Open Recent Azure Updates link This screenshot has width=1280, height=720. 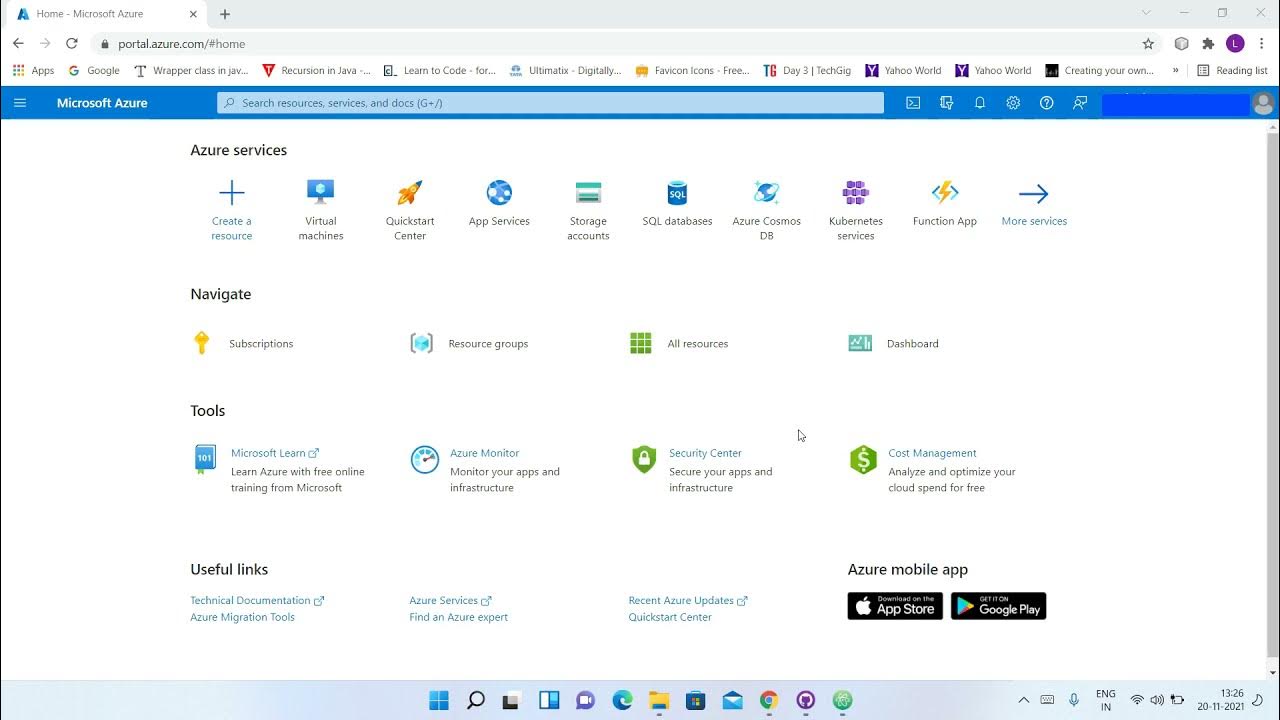(688, 601)
